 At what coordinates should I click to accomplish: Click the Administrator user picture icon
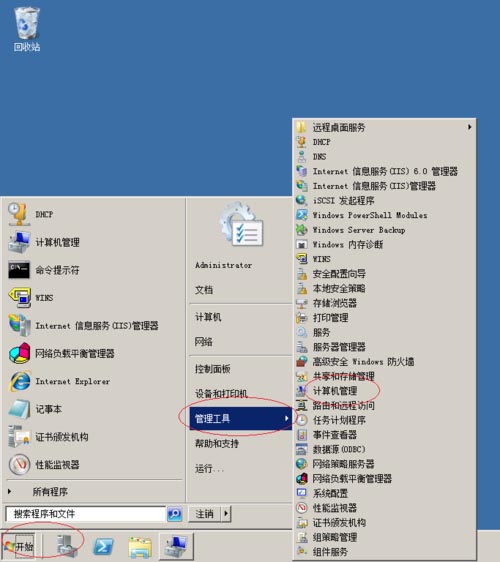click(x=242, y=225)
